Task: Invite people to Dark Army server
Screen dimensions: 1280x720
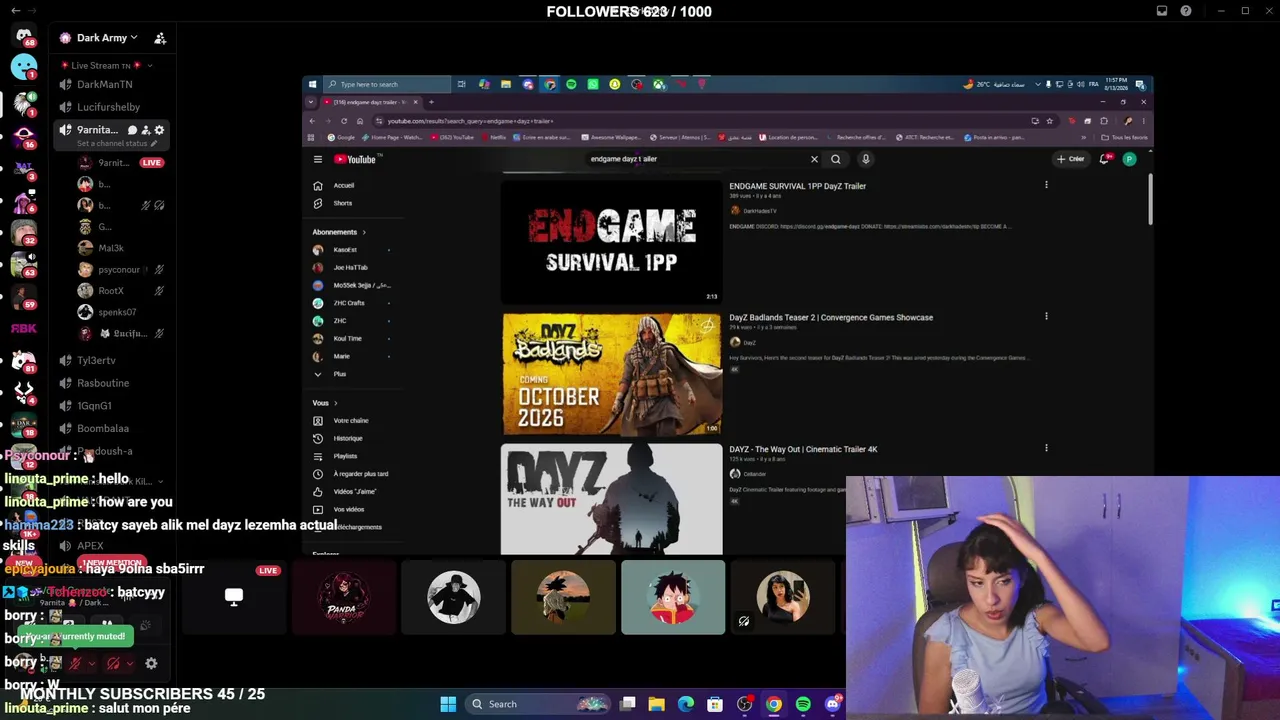Action: click(x=160, y=38)
